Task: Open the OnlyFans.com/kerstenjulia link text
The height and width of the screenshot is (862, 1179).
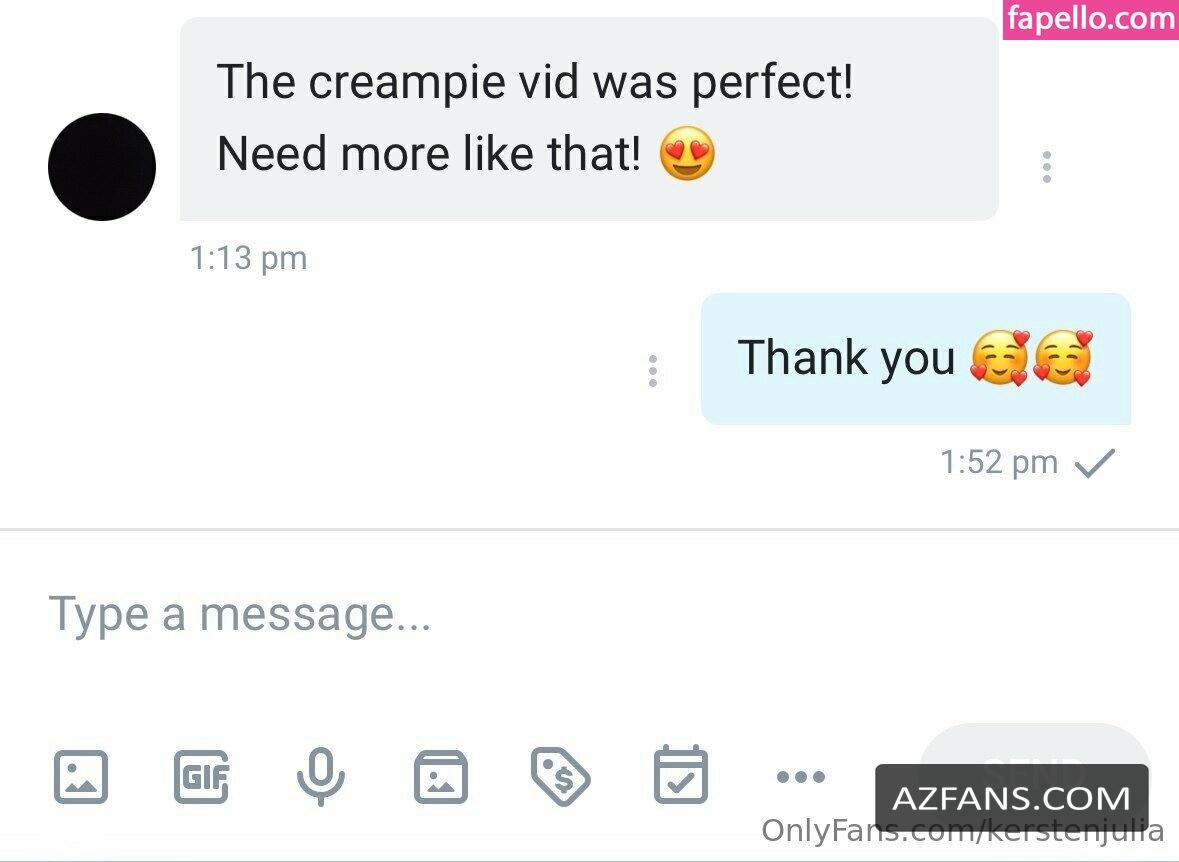Action: coord(962,831)
